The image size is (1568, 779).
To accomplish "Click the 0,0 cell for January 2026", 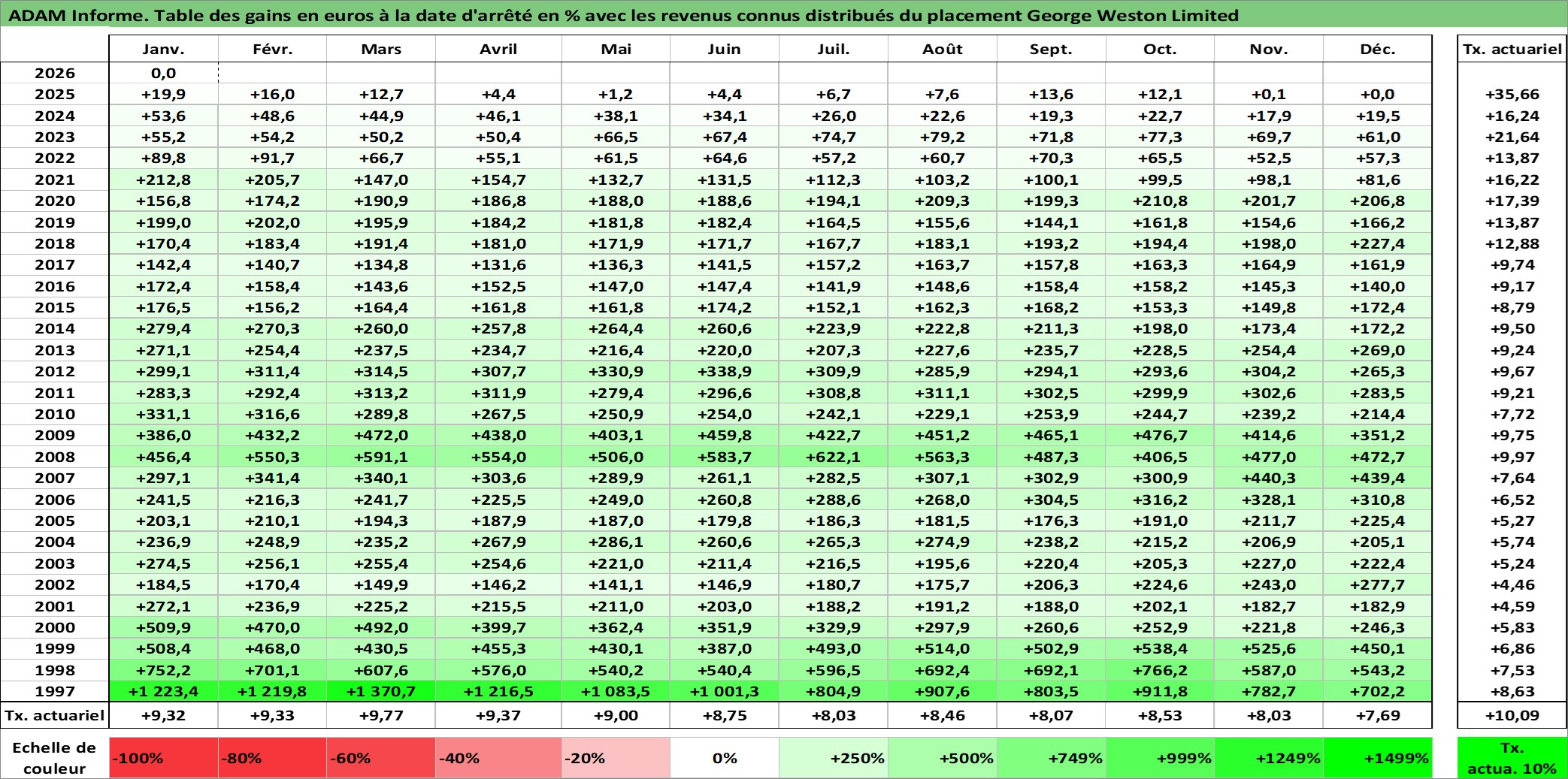I will click(x=163, y=73).
